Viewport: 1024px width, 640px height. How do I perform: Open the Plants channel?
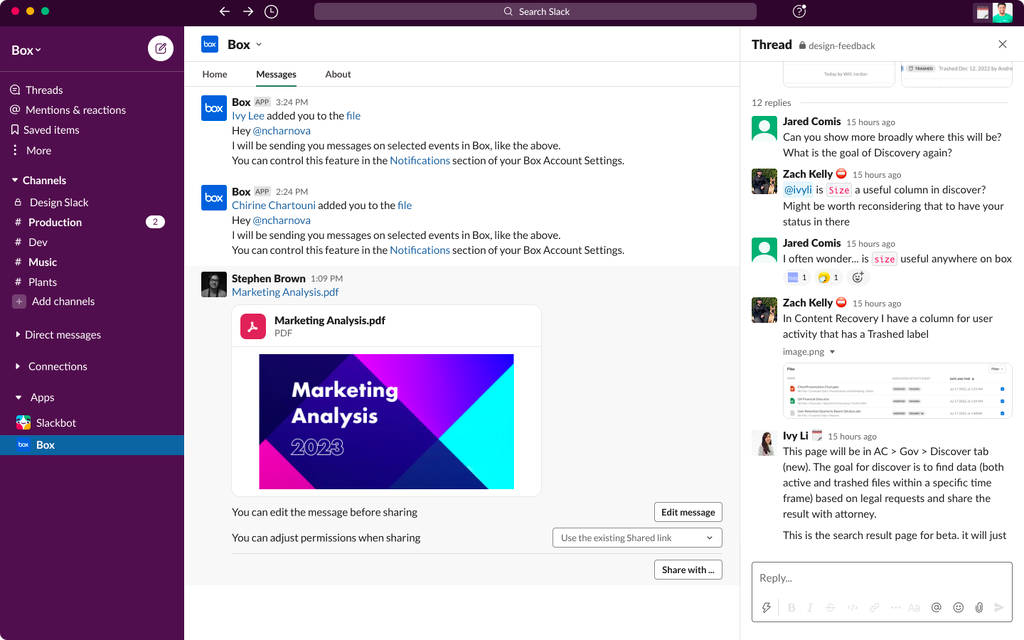click(42, 282)
